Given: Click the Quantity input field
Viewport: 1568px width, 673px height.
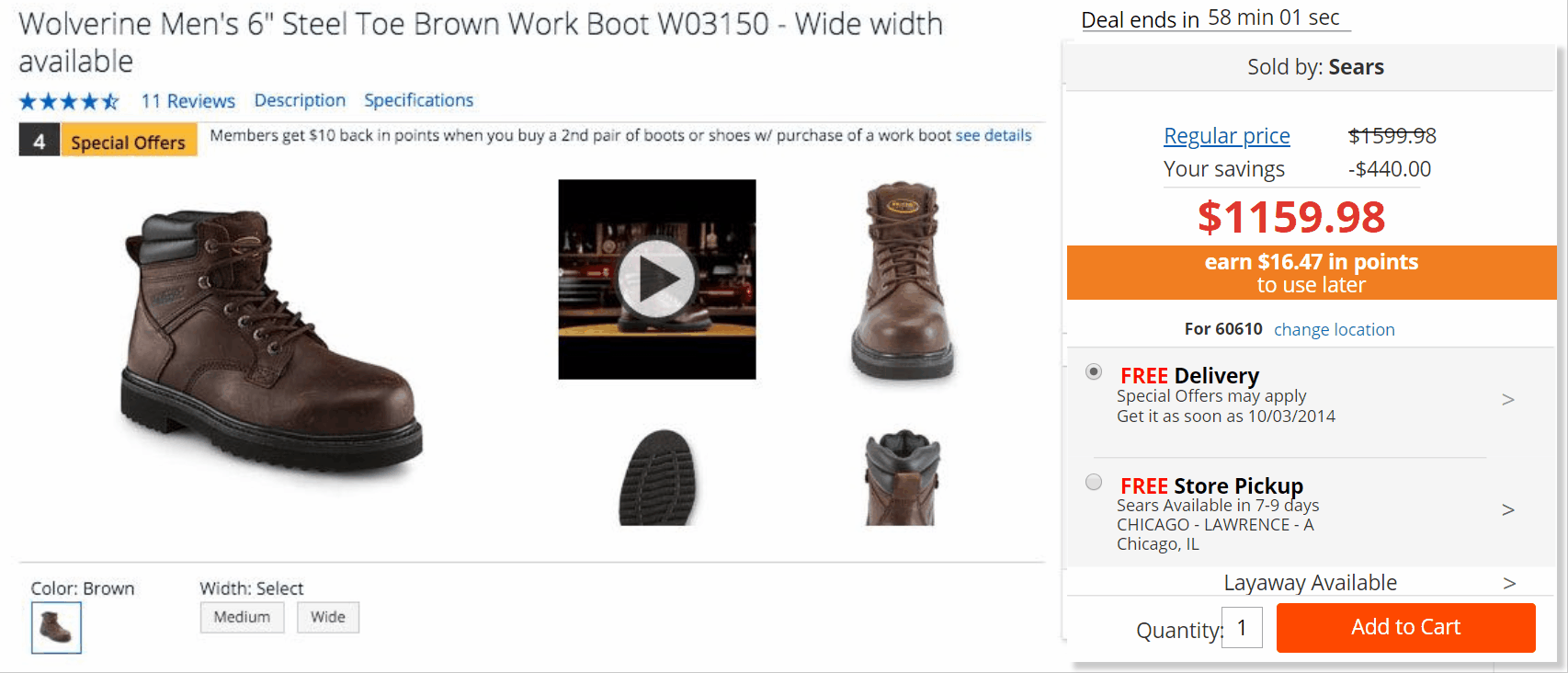Looking at the screenshot, I should pyautogui.click(x=1243, y=627).
